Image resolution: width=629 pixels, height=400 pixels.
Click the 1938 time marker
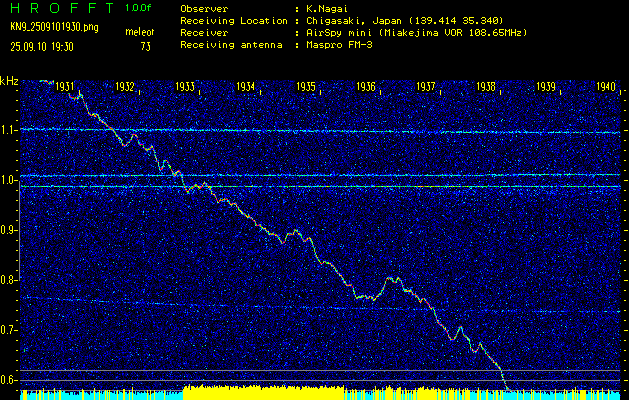[486, 86]
